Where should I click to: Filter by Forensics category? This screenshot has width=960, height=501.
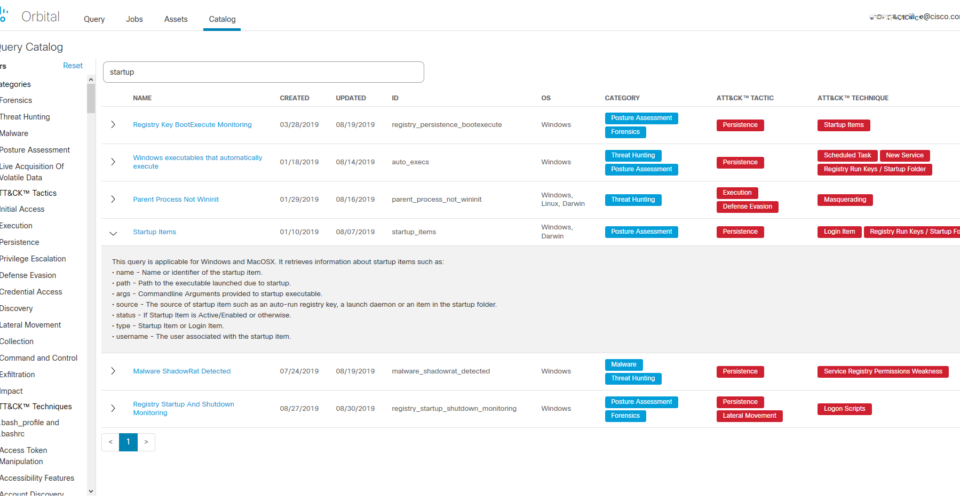[x=16, y=100]
